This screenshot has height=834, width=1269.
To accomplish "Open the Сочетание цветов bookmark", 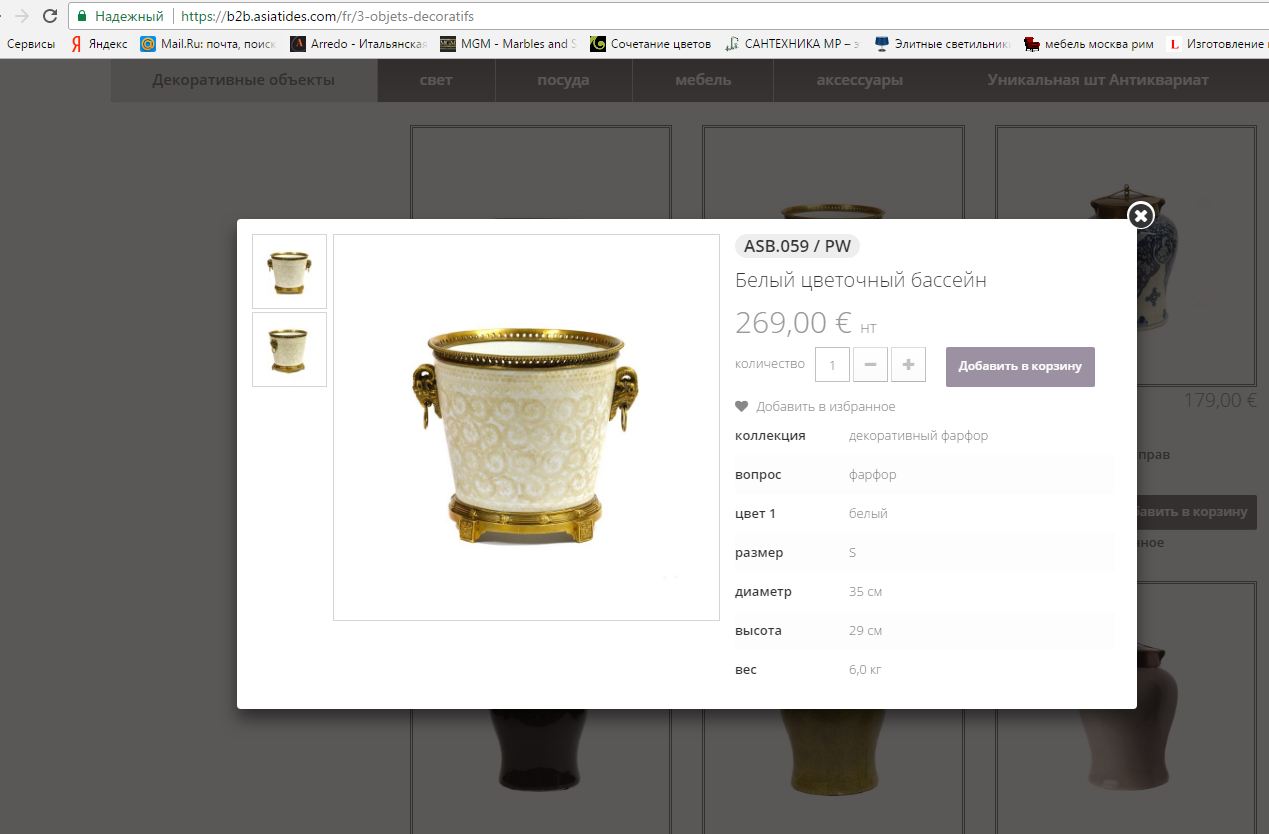I will point(651,44).
